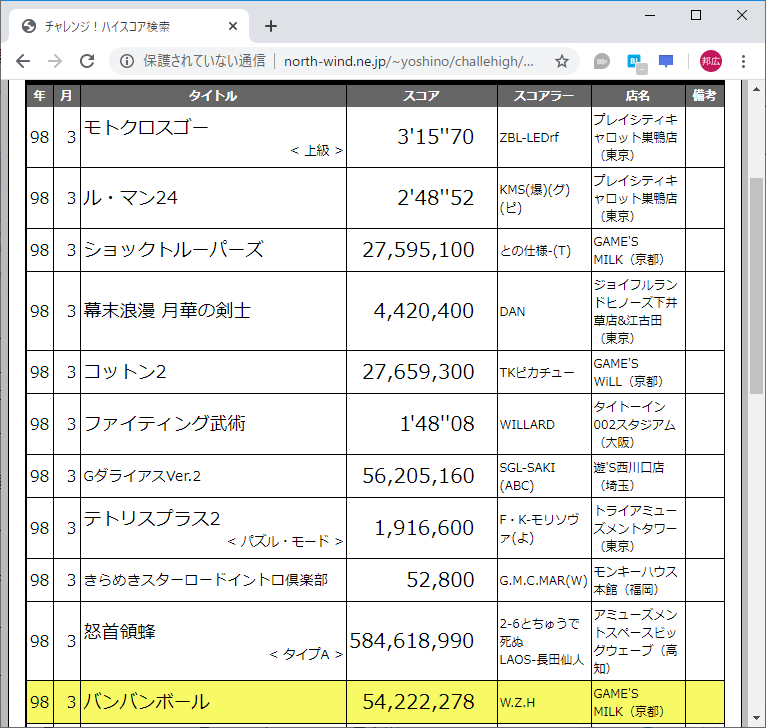Select score 52,800
This screenshot has height=728, width=780.
440,580
